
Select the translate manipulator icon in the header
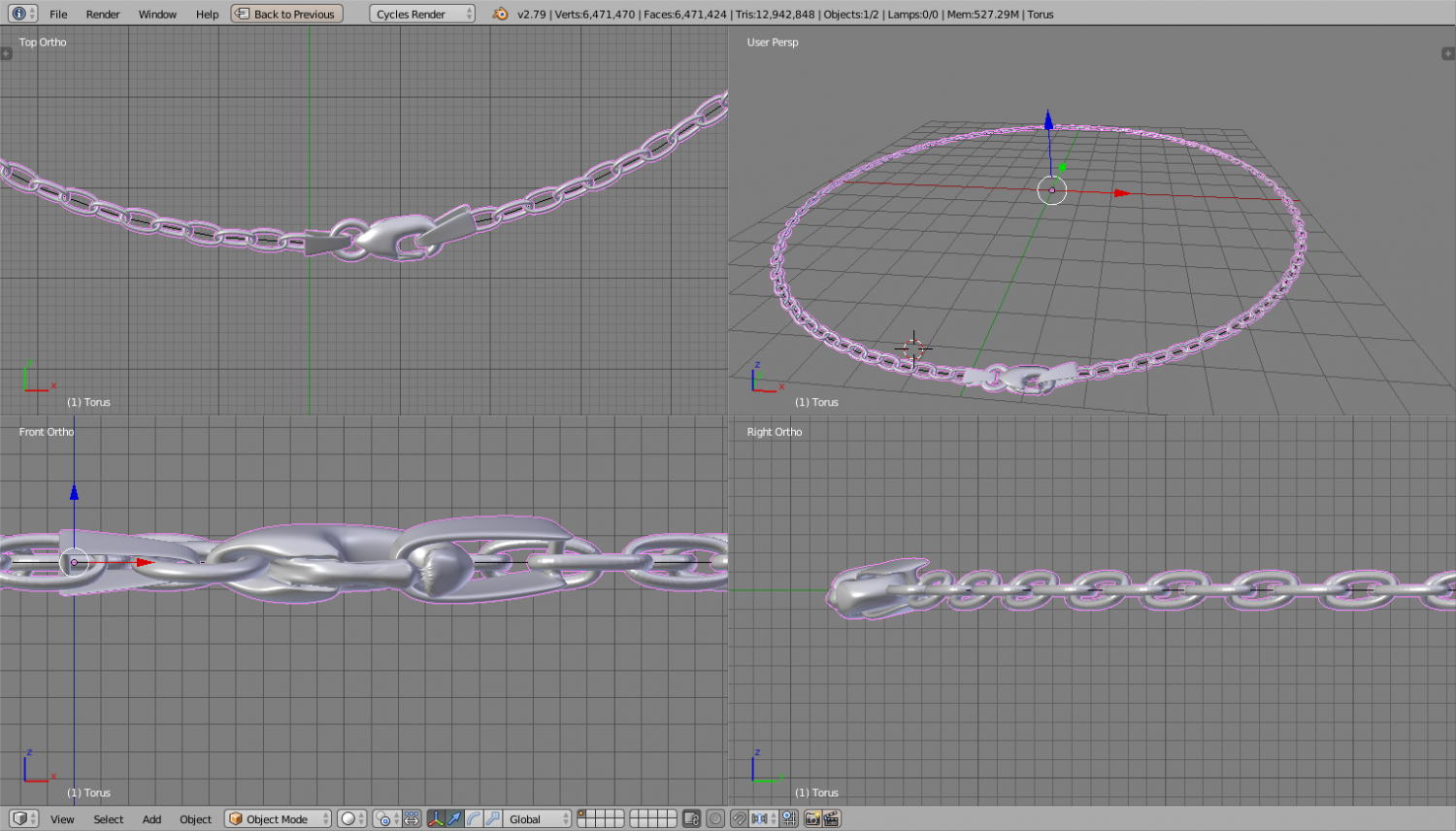[x=454, y=818]
